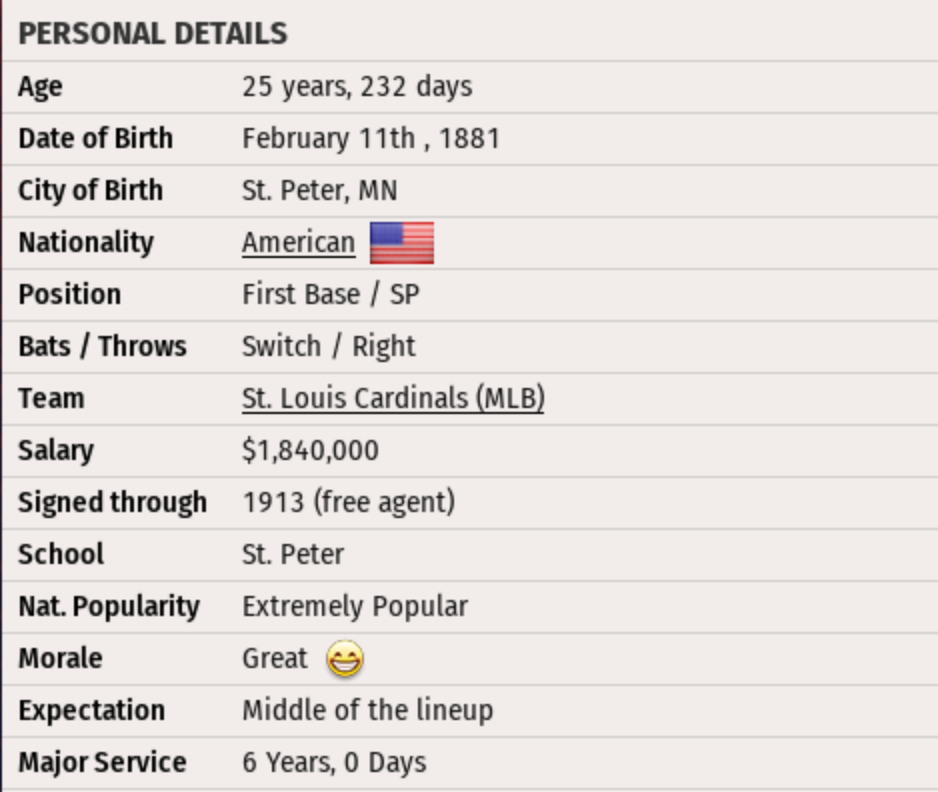Click the School value St. Peter
938x792 pixels.
[x=293, y=554]
